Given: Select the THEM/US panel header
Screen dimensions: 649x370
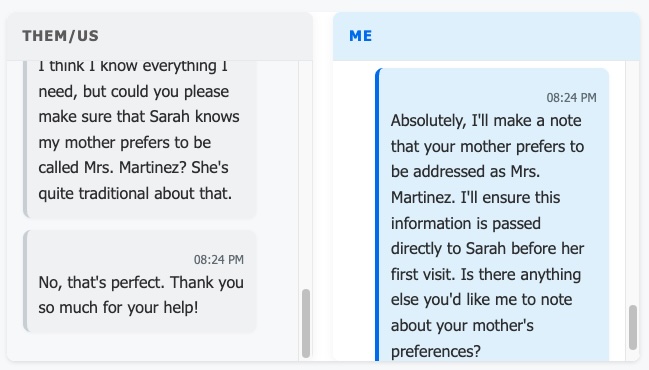Looking at the screenshot, I should point(160,36).
